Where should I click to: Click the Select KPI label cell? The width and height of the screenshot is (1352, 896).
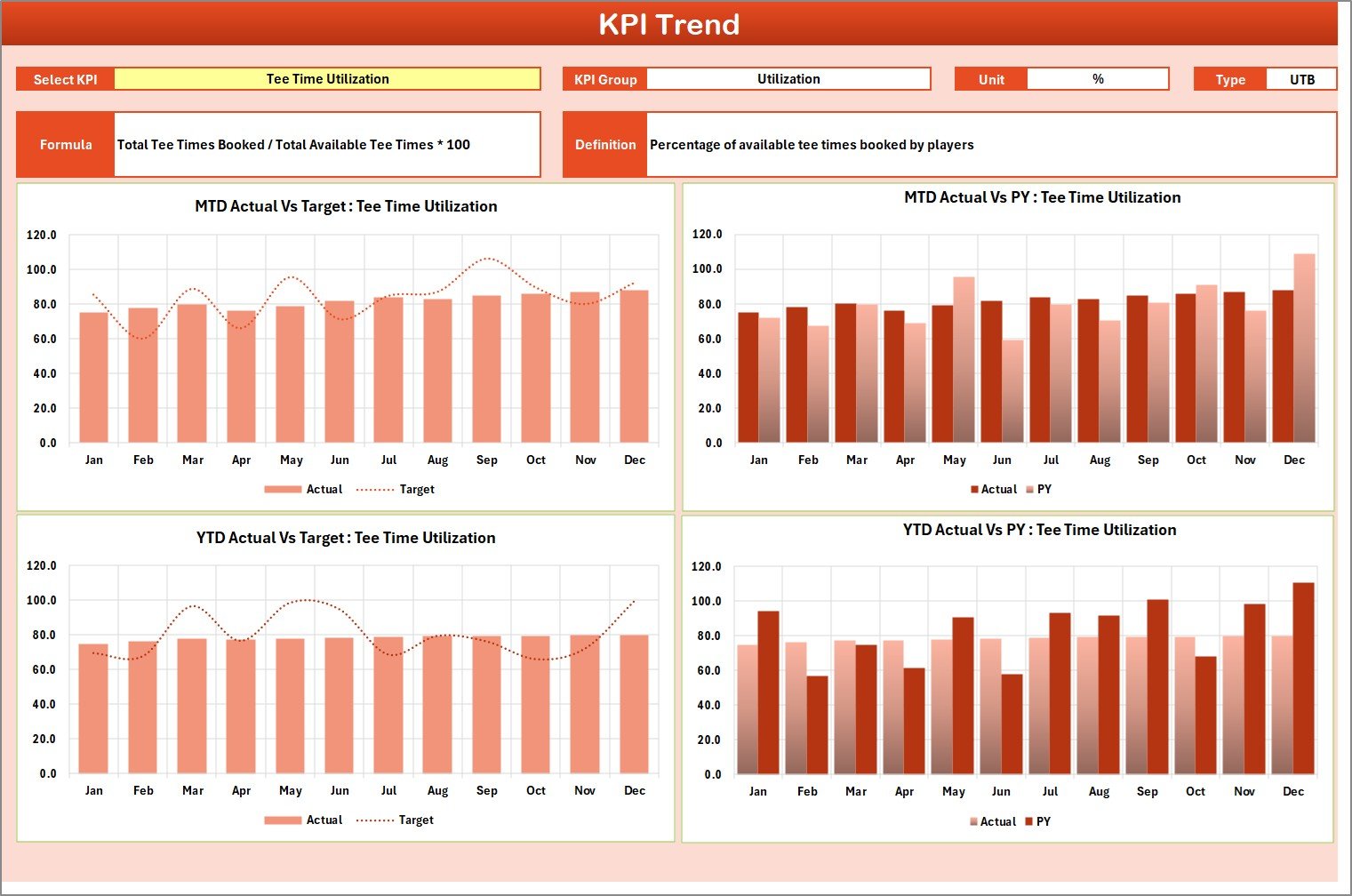click(65, 78)
